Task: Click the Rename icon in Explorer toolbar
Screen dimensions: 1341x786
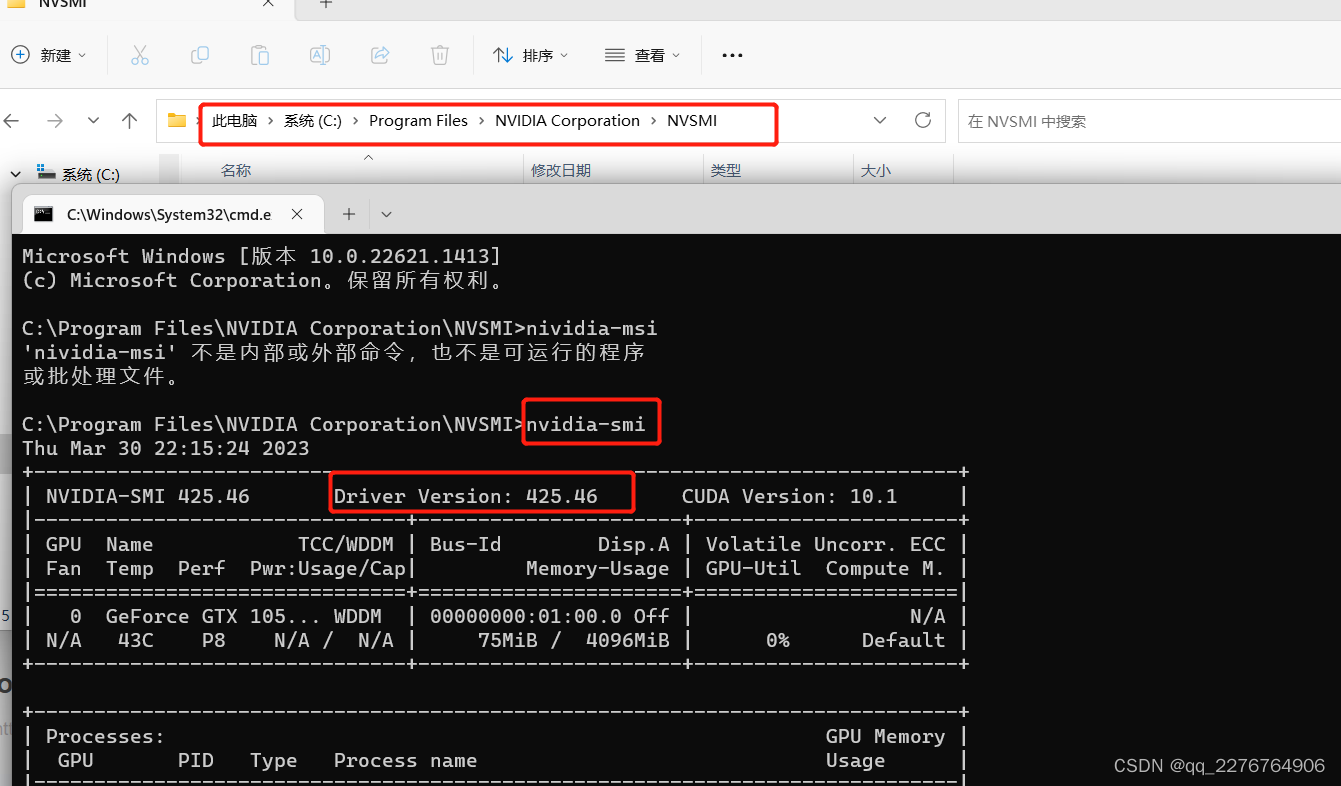Action: coord(320,55)
